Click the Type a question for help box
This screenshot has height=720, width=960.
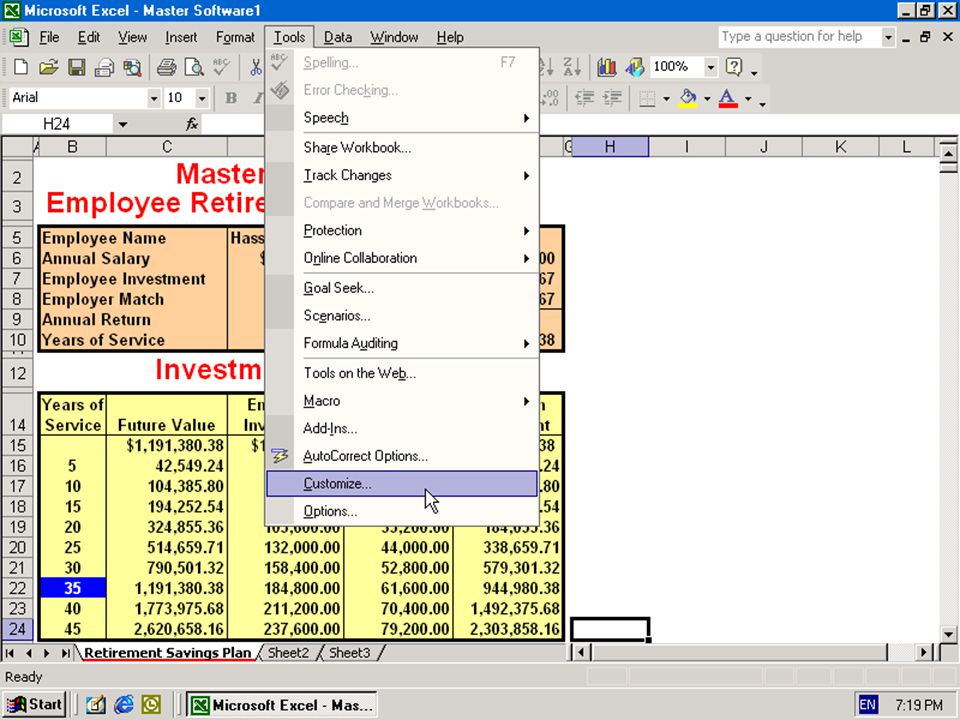800,37
